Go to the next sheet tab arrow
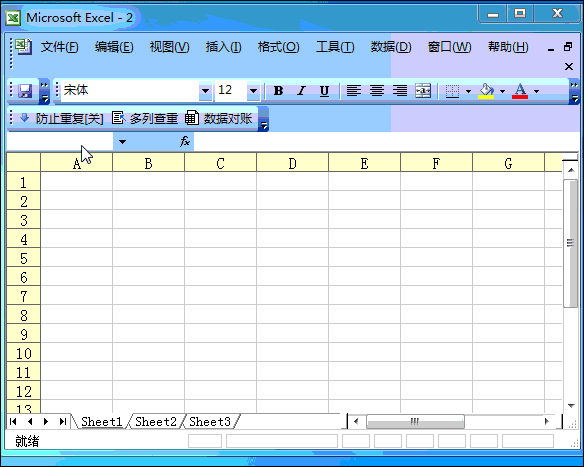Viewport: 584px width, 467px height. (46, 422)
